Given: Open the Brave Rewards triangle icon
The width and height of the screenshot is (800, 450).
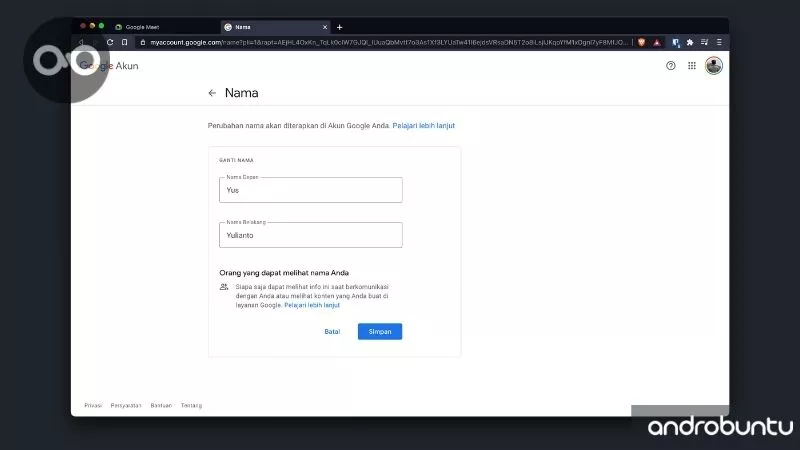Looking at the screenshot, I should (657, 42).
